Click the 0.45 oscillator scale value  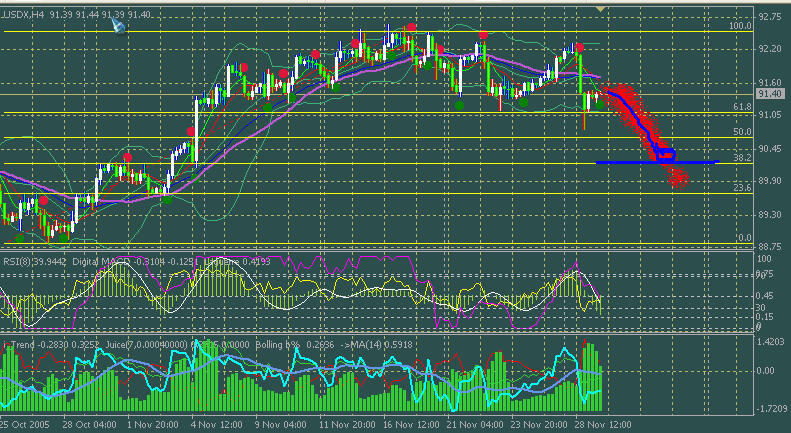click(x=765, y=296)
